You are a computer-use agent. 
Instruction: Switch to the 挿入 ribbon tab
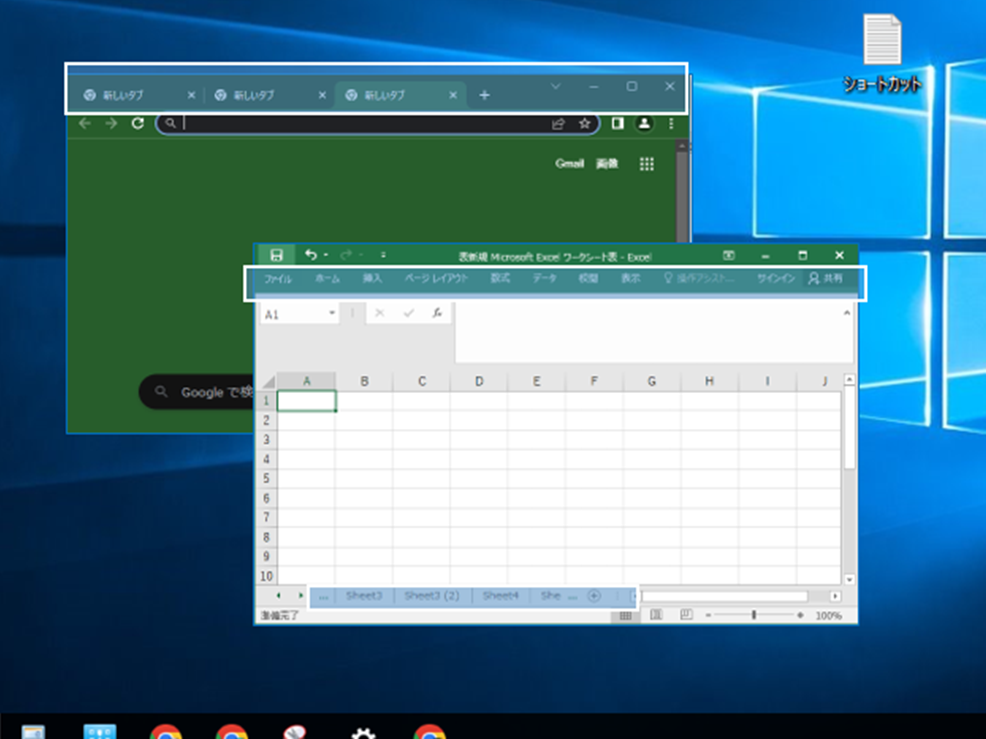[x=372, y=279]
